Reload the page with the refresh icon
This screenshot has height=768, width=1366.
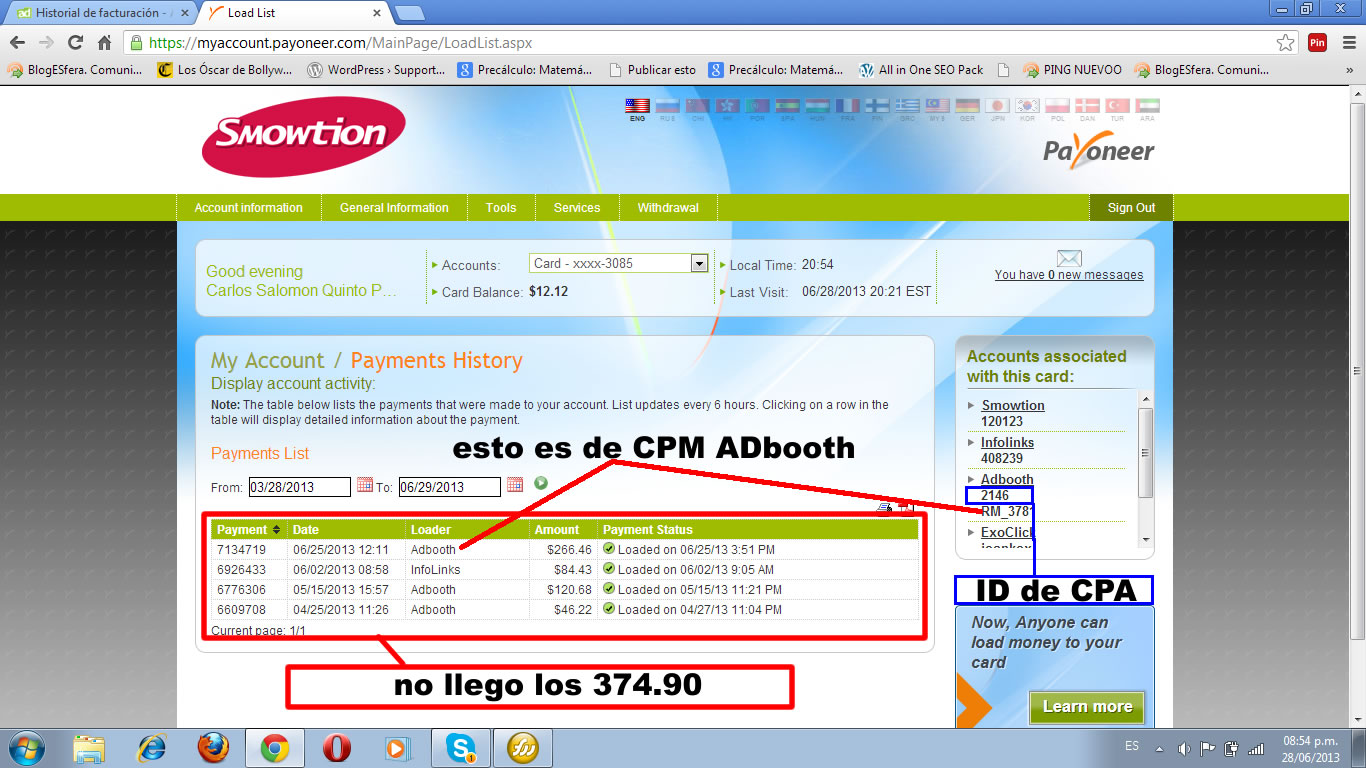click(x=75, y=43)
